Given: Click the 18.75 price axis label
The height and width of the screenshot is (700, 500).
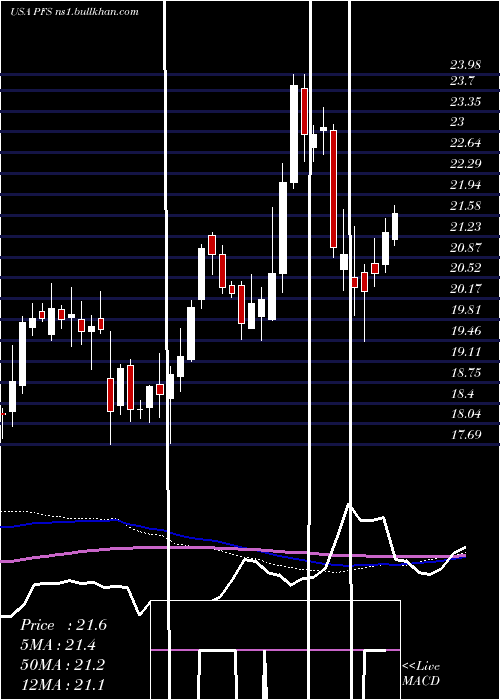Looking at the screenshot, I should 465,373.
